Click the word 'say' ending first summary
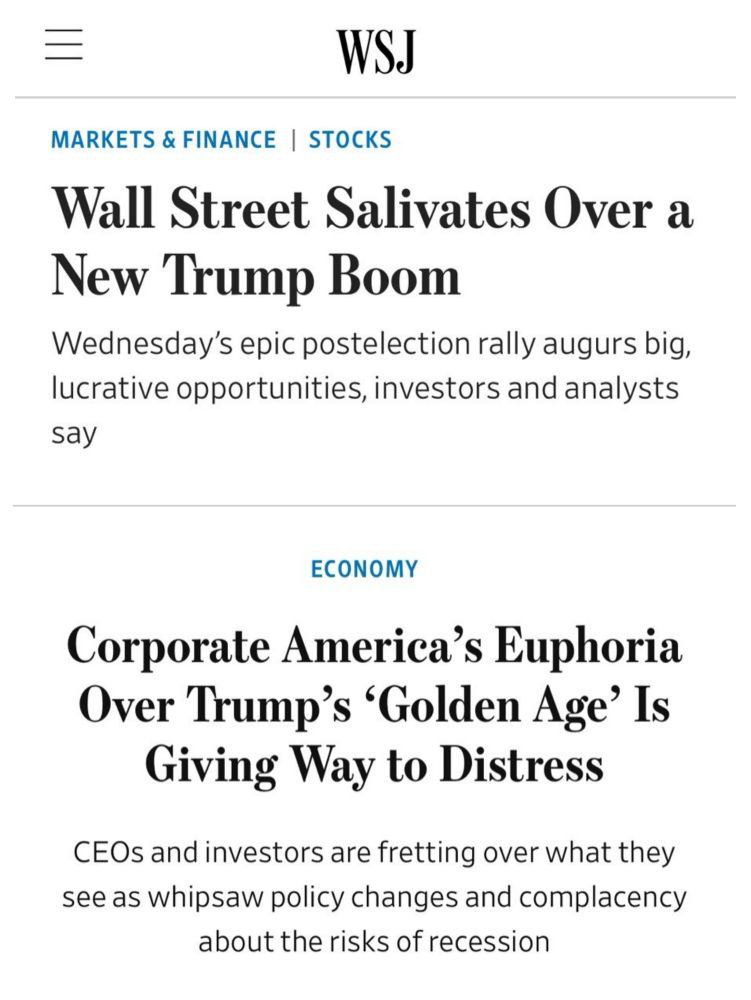751x1000 pixels. (74, 435)
